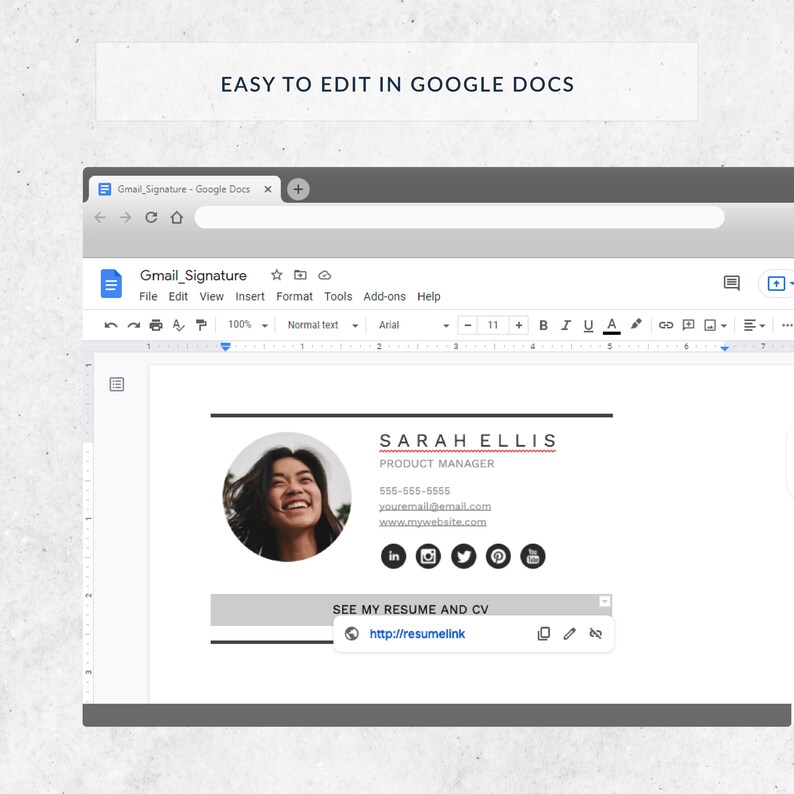Click the LinkedIn social icon
Viewport: 794px width, 794px height.
click(x=393, y=557)
